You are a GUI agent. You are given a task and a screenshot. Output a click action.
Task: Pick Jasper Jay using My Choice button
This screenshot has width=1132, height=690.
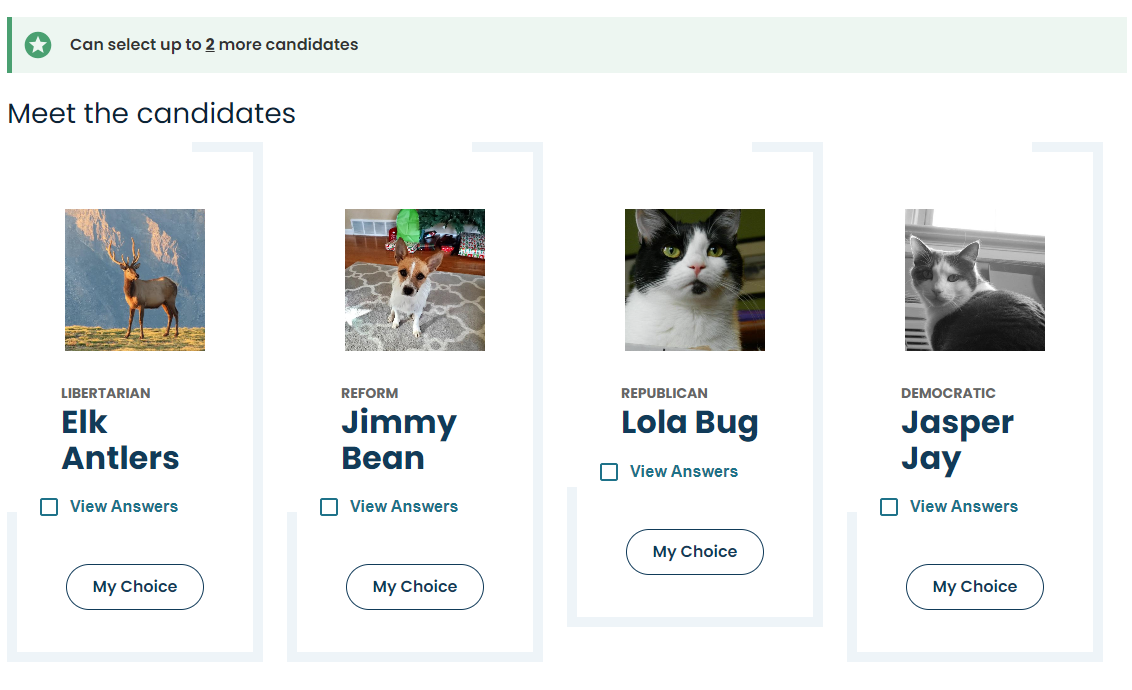point(975,587)
